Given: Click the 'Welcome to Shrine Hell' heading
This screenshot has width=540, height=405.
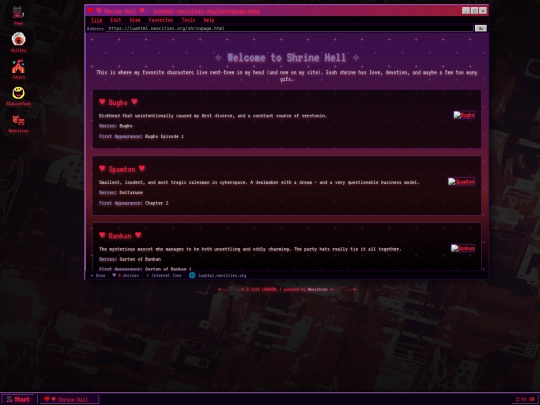Looking at the screenshot, I should (x=287, y=58).
